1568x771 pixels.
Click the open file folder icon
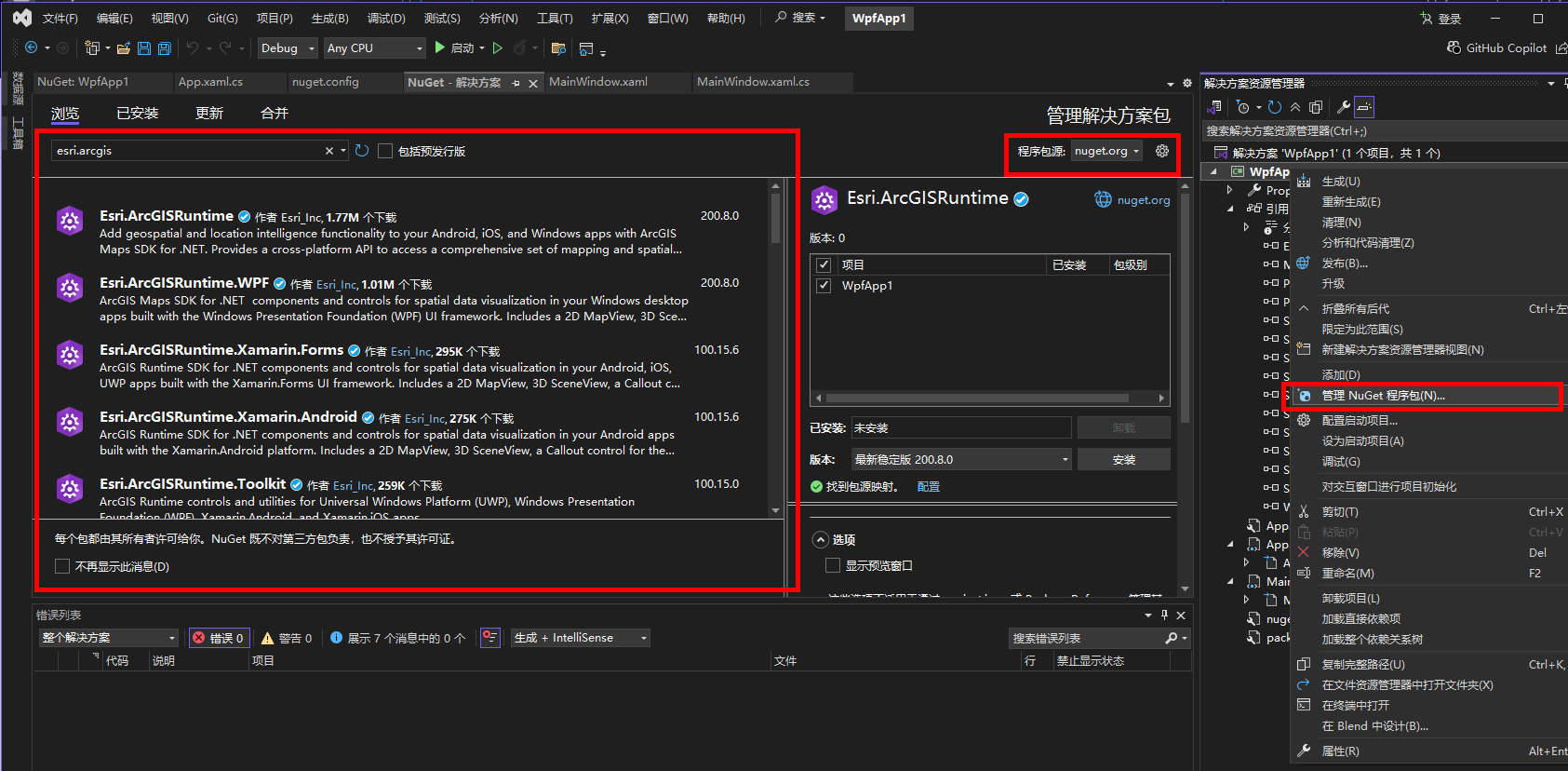click(123, 47)
